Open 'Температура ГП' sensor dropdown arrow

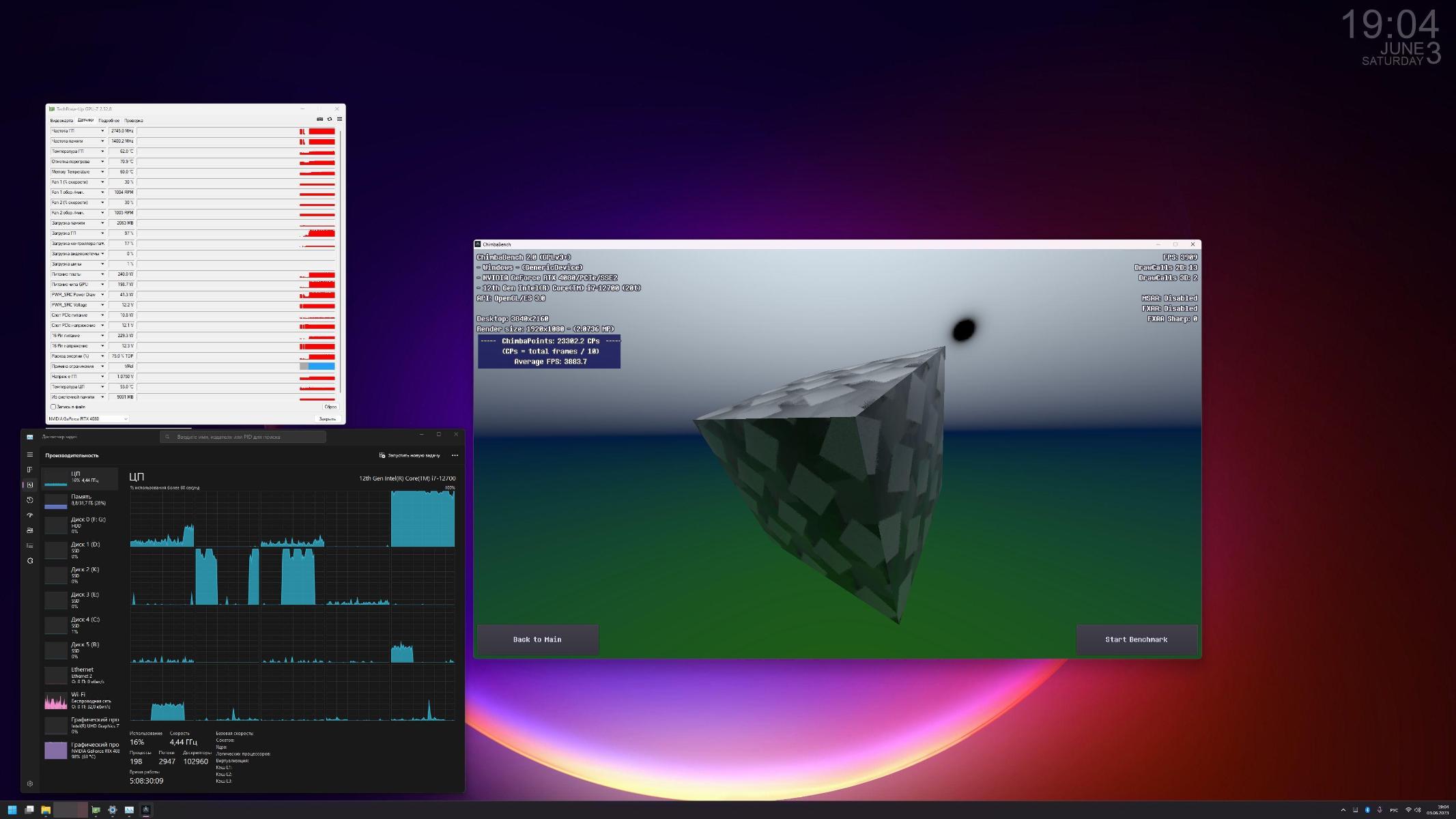(102, 152)
